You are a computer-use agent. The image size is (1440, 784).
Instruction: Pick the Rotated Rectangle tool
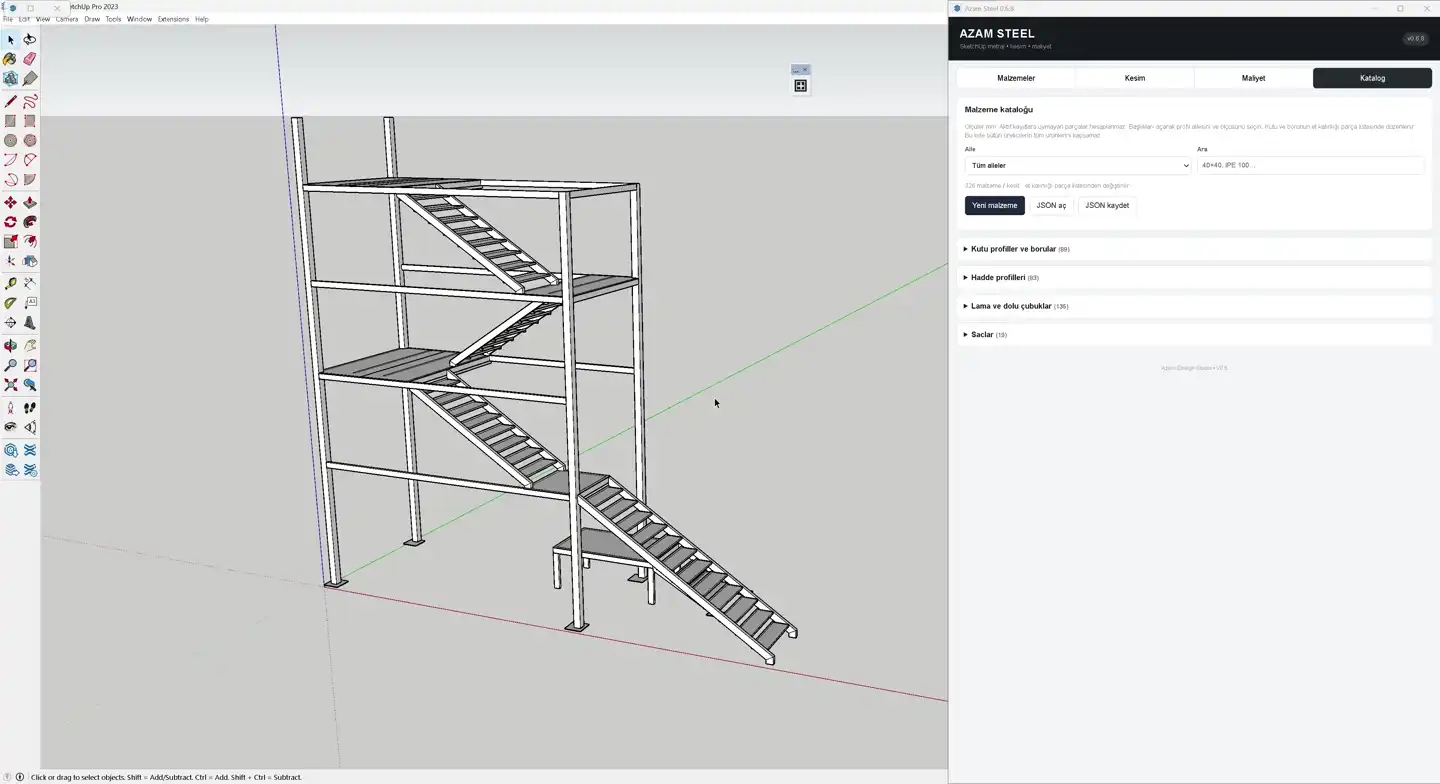[30, 121]
